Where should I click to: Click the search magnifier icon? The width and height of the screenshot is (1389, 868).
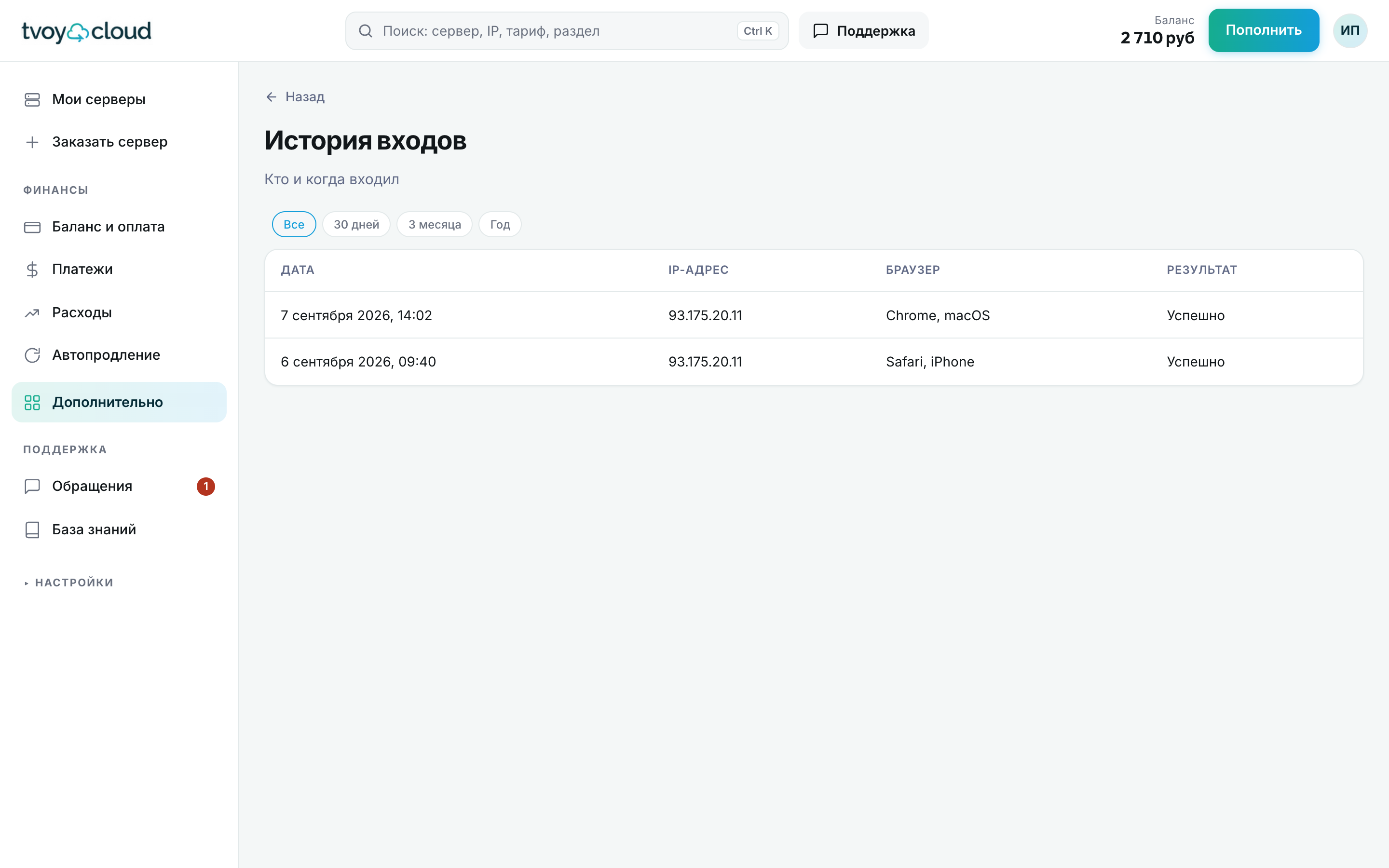pos(366,31)
